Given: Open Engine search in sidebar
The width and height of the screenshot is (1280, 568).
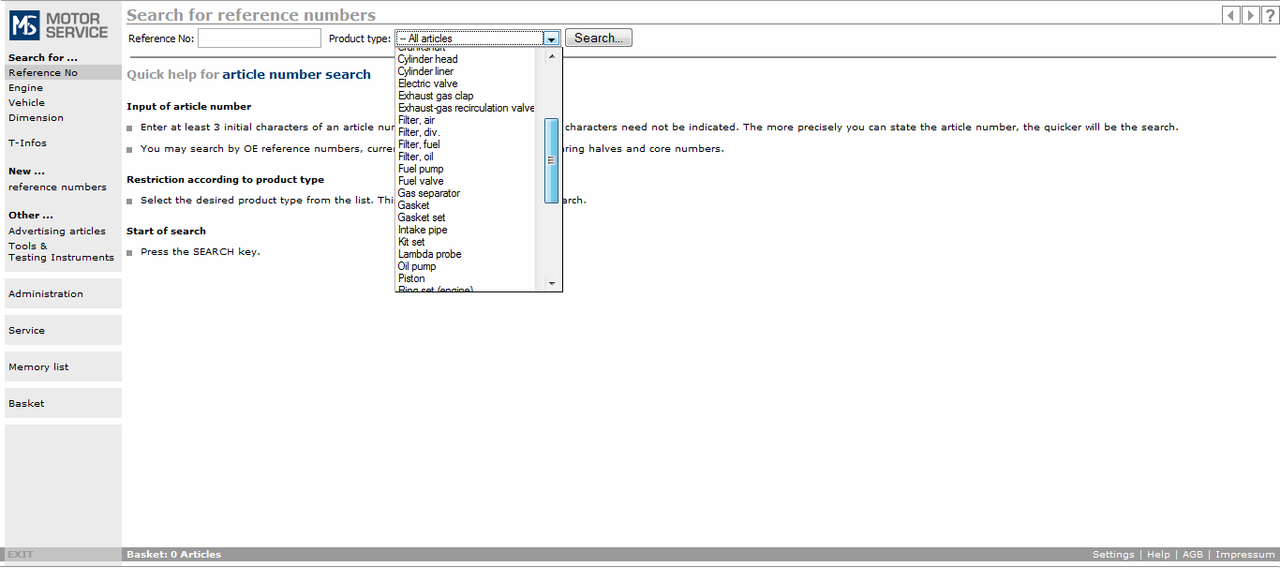Looking at the screenshot, I should coord(26,88).
